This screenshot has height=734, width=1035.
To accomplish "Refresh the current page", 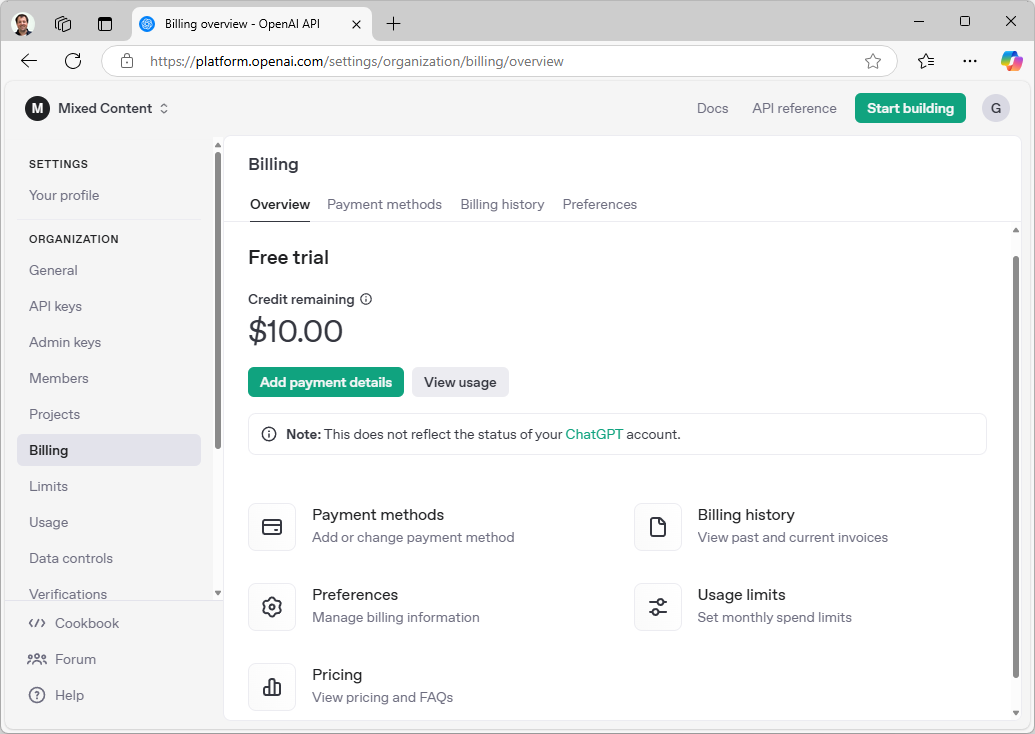I will click(73, 61).
